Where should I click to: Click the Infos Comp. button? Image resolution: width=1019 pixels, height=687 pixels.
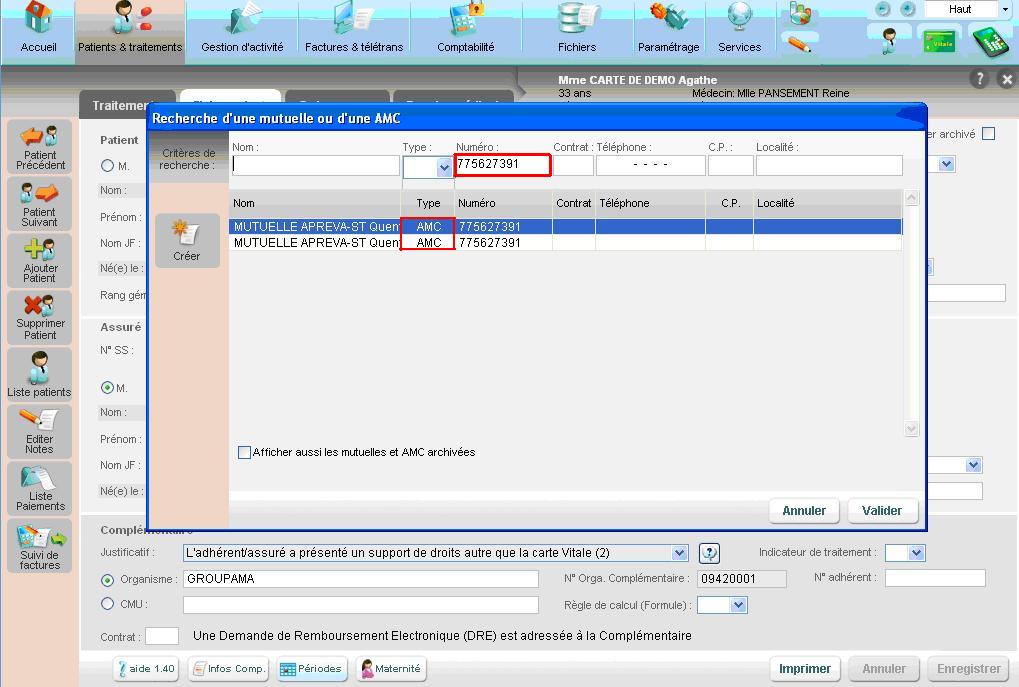point(229,669)
